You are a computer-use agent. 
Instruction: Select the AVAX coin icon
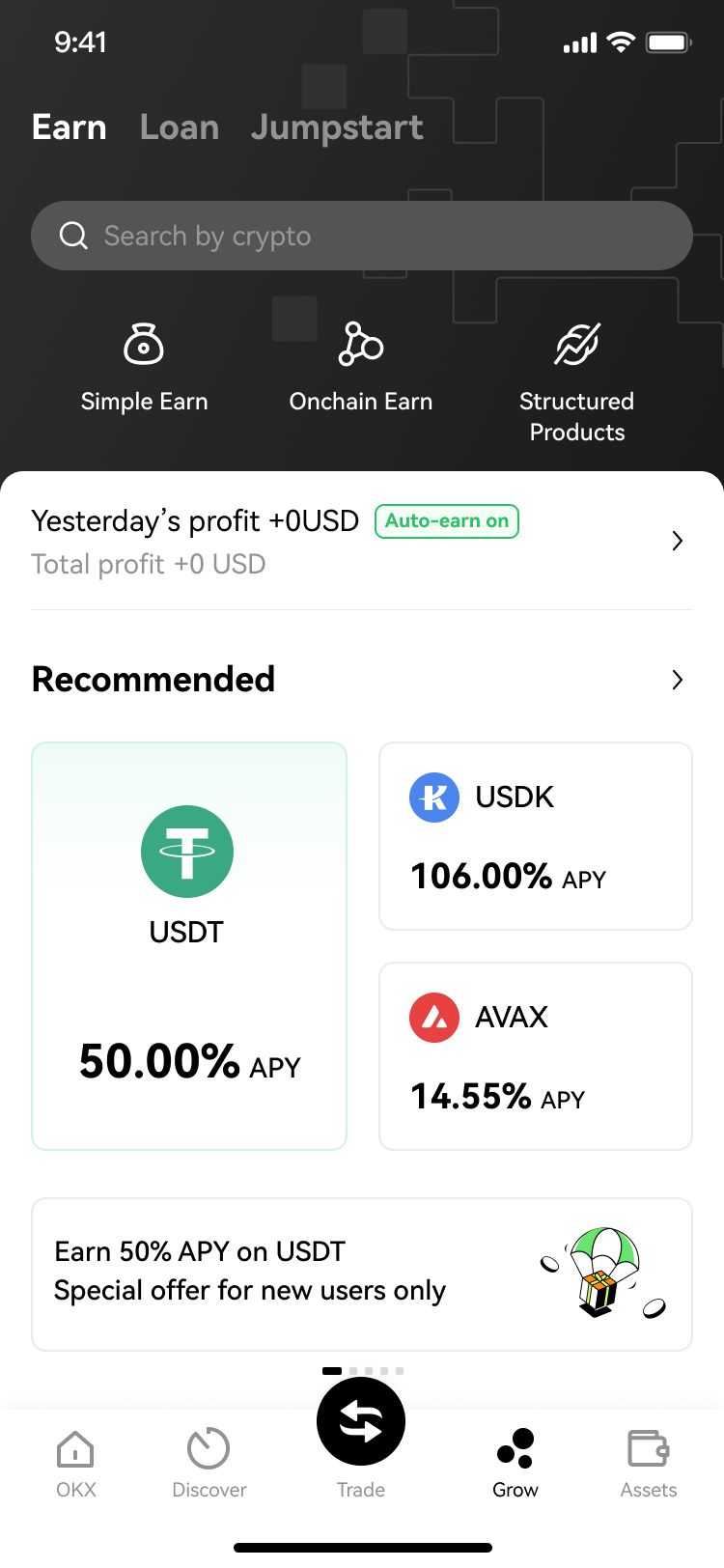tap(434, 1018)
